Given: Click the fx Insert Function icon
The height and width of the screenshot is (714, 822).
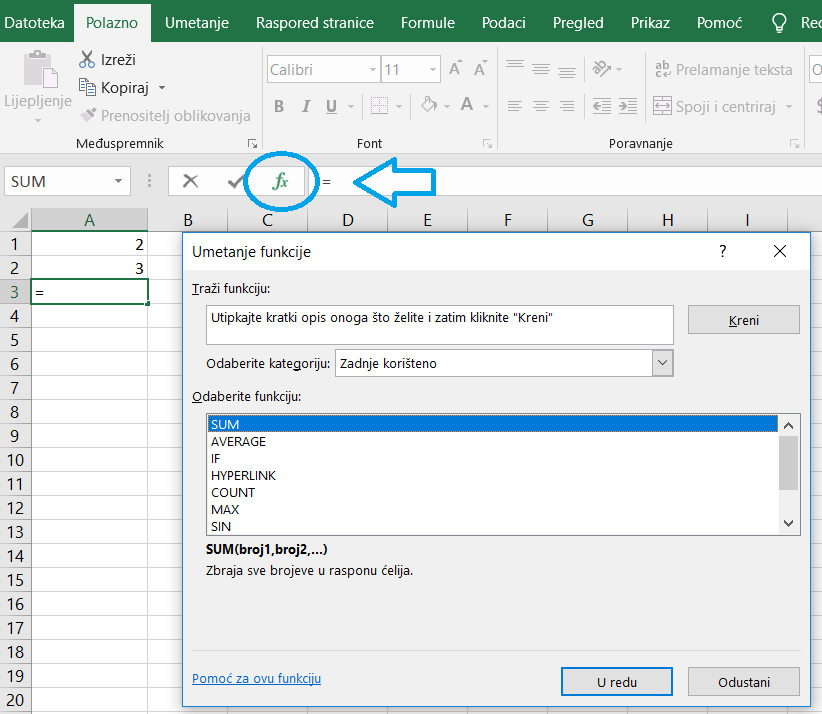Looking at the screenshot, I should click(281, 181).
